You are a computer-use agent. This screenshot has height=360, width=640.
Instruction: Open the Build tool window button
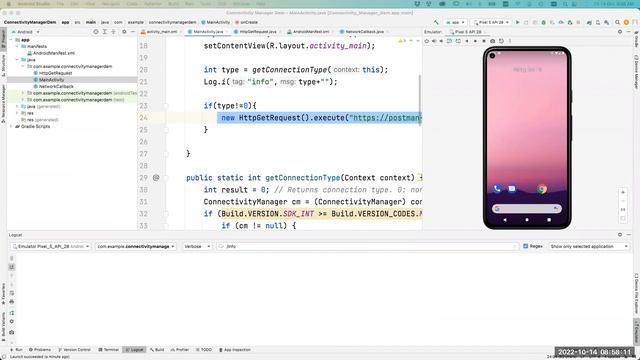157,350
